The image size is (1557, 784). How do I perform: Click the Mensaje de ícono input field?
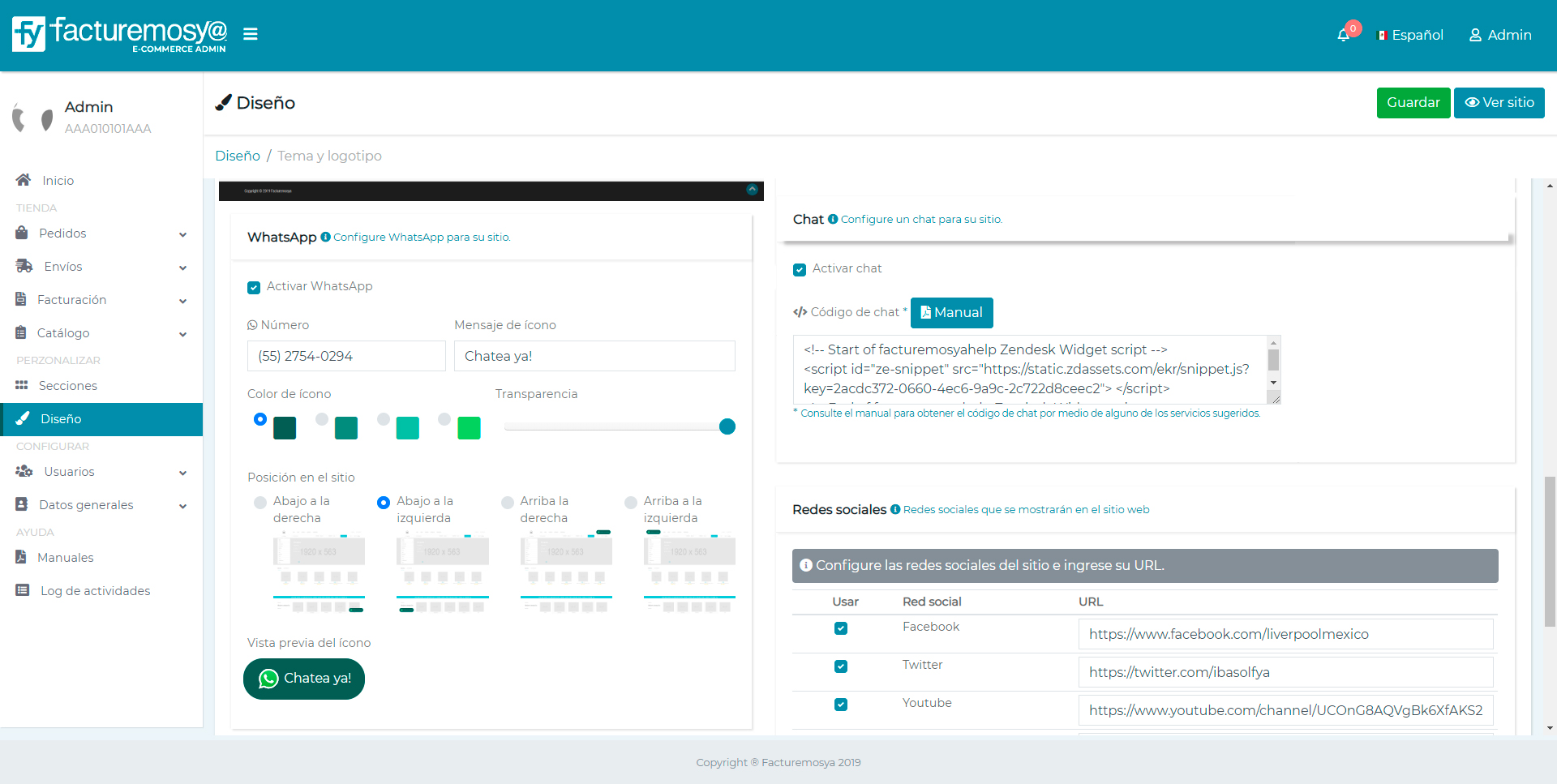point(594,356)
